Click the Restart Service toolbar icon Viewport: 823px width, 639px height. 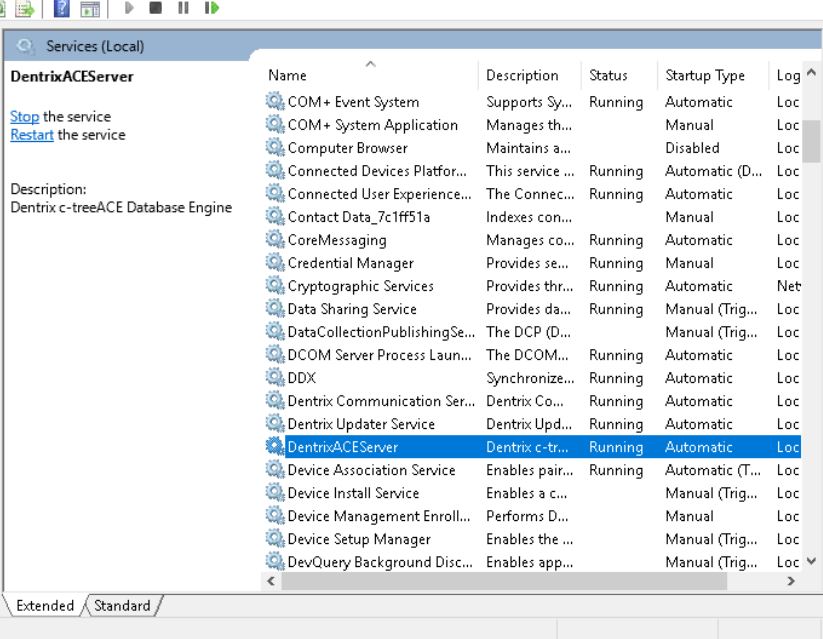pos(212,8)
